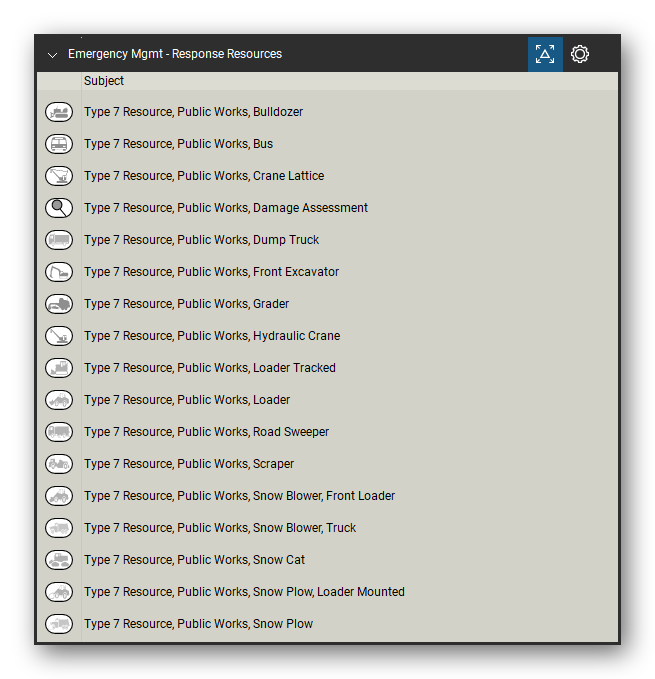Screen dimensions: 655x679
Task: Click the Loader Tracked resource icon
Action: (59, 369)
